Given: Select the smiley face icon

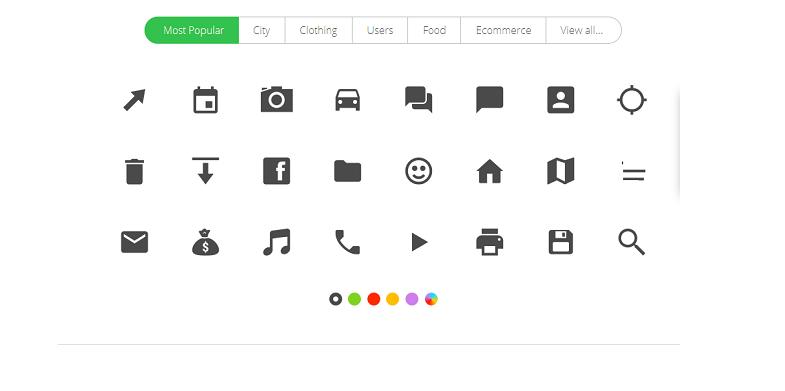Looking at the screenshot, I should point(419,171).
